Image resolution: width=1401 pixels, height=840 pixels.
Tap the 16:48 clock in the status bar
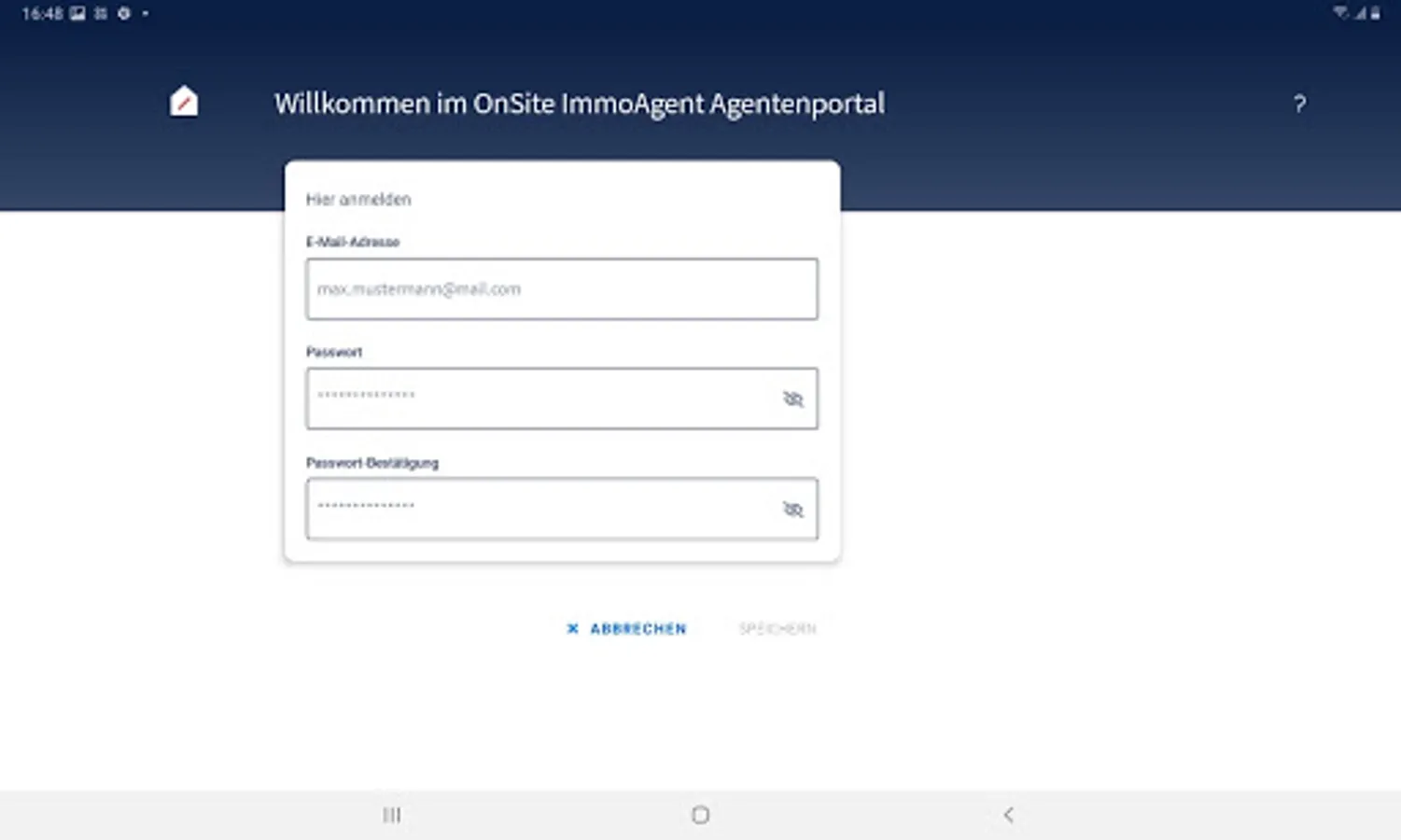tap(42, 13)
